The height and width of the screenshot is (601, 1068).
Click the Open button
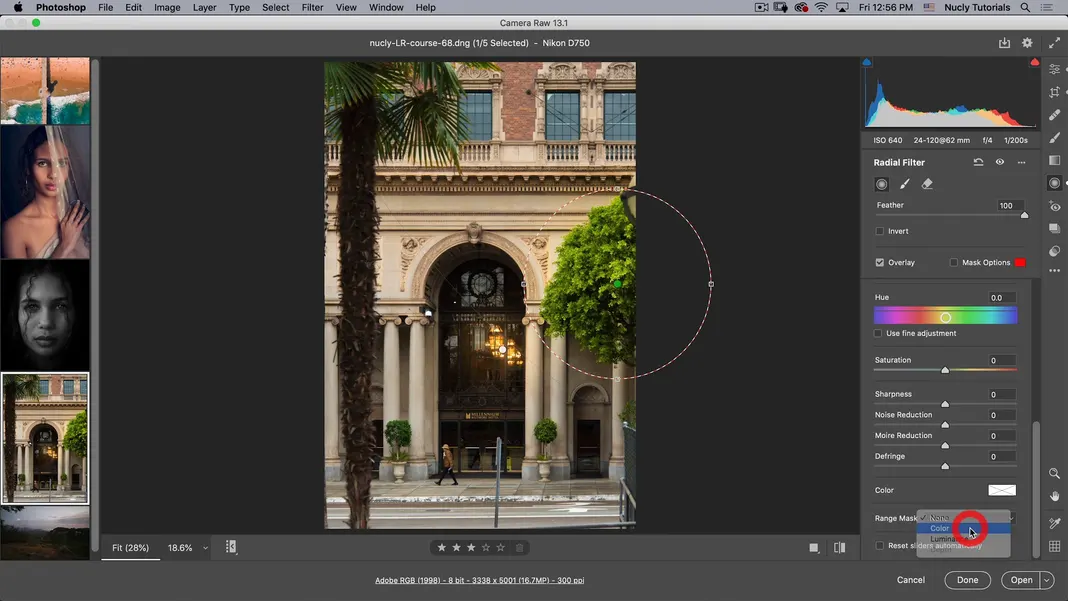click(1021, 580)
